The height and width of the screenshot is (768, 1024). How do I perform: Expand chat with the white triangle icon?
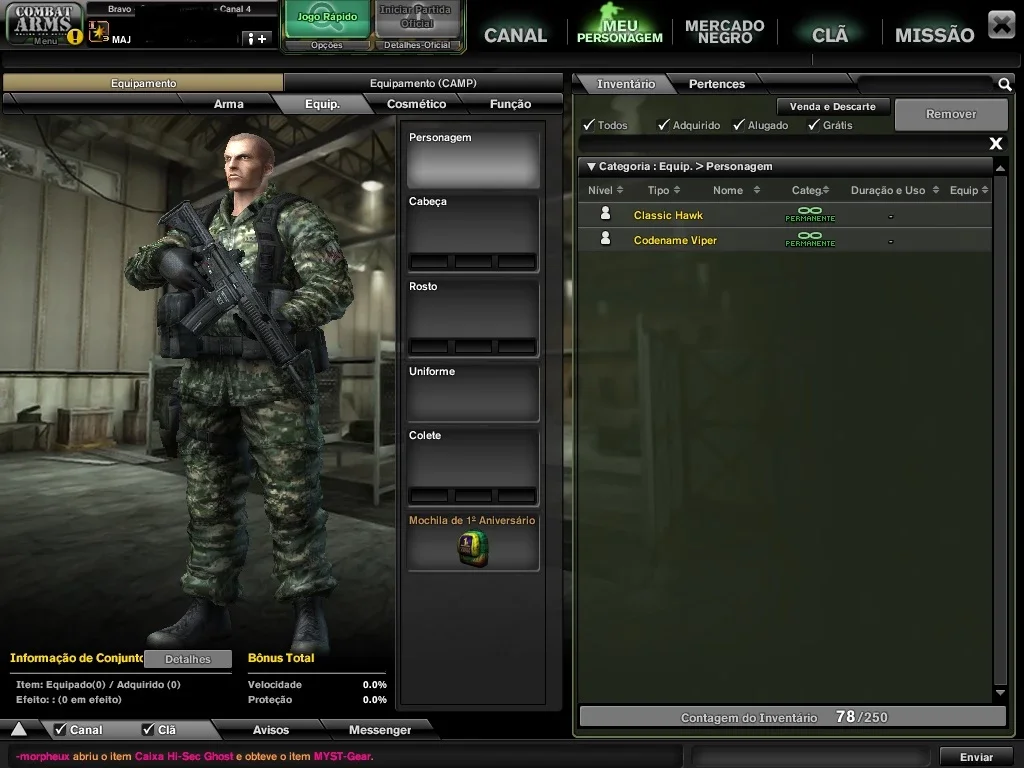point(19,729)
